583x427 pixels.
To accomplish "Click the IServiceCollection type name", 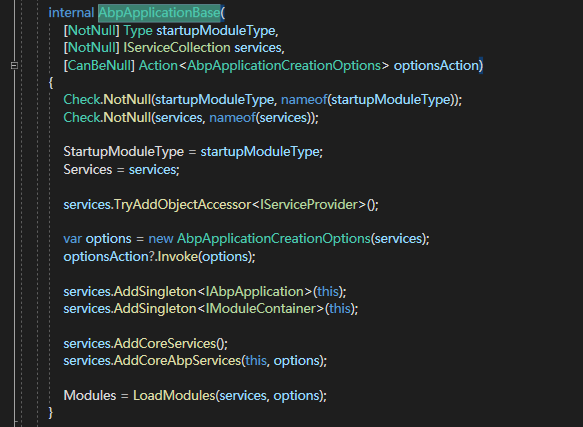I will (177, 48).
